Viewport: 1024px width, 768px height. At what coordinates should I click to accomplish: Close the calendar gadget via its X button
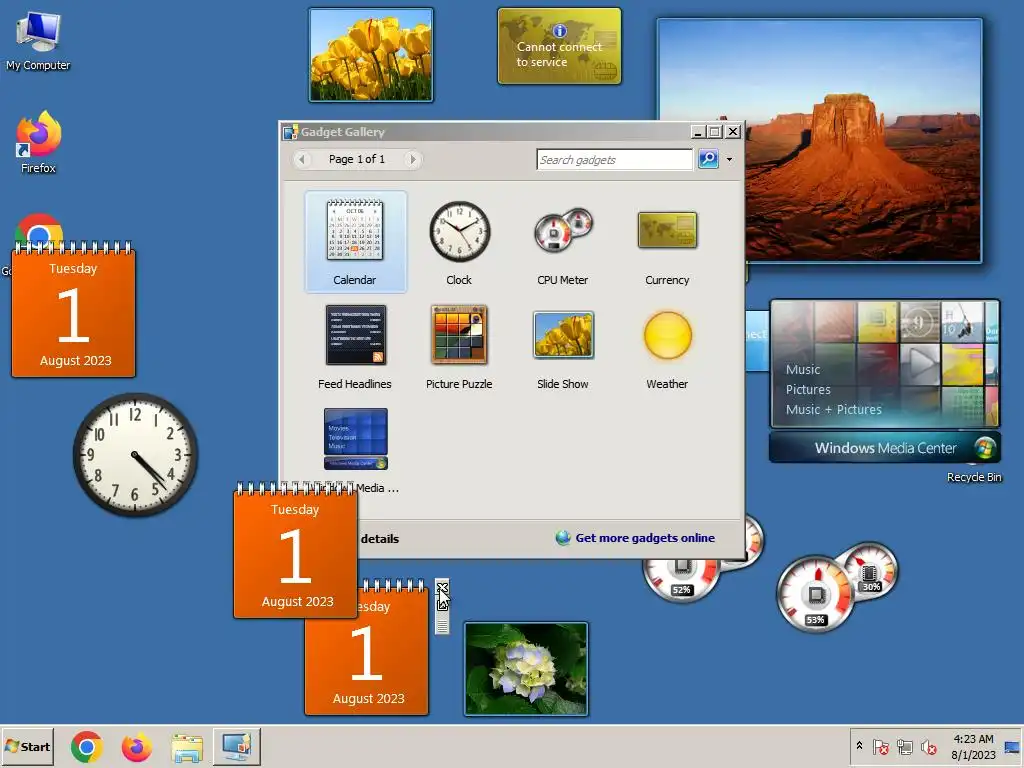click(x=442, y=588)
